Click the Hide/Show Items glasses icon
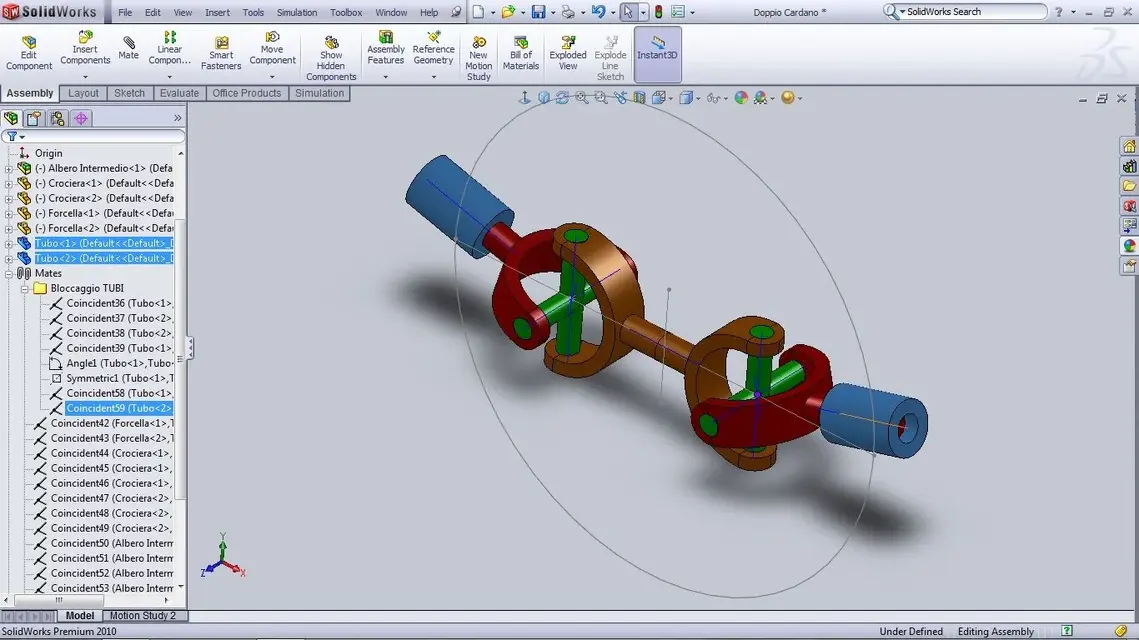 713,97
